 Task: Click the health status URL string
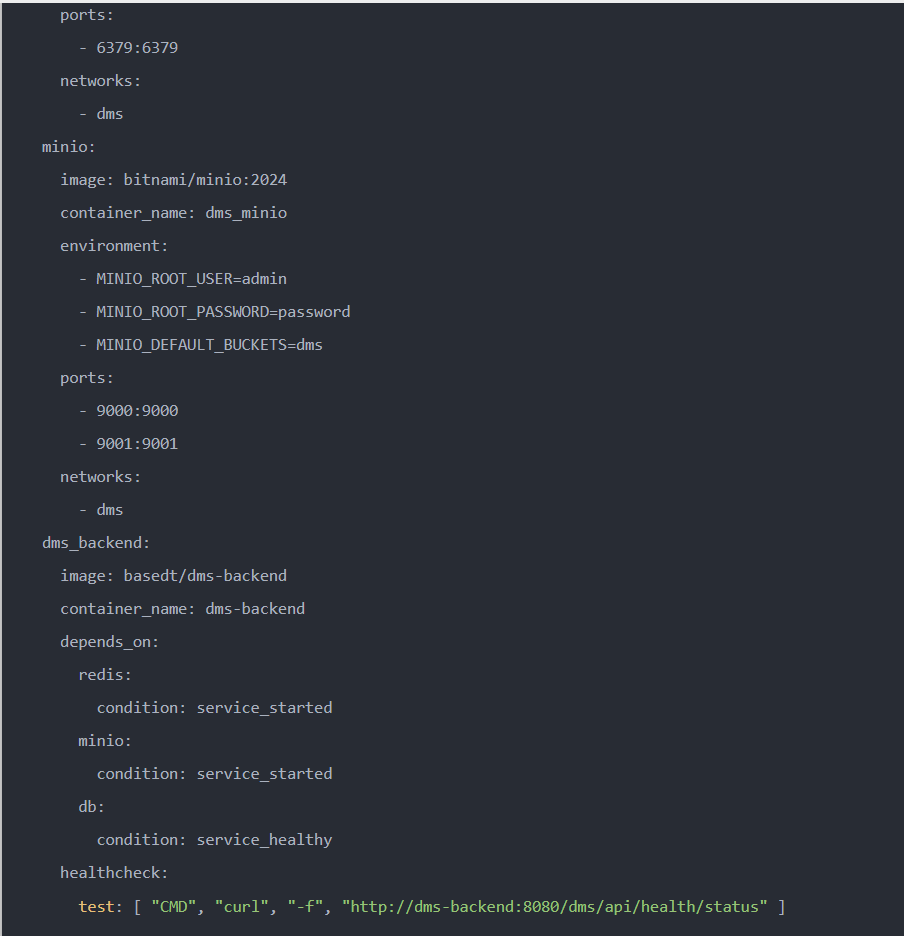pyautogui.click(x=555, y=907)
